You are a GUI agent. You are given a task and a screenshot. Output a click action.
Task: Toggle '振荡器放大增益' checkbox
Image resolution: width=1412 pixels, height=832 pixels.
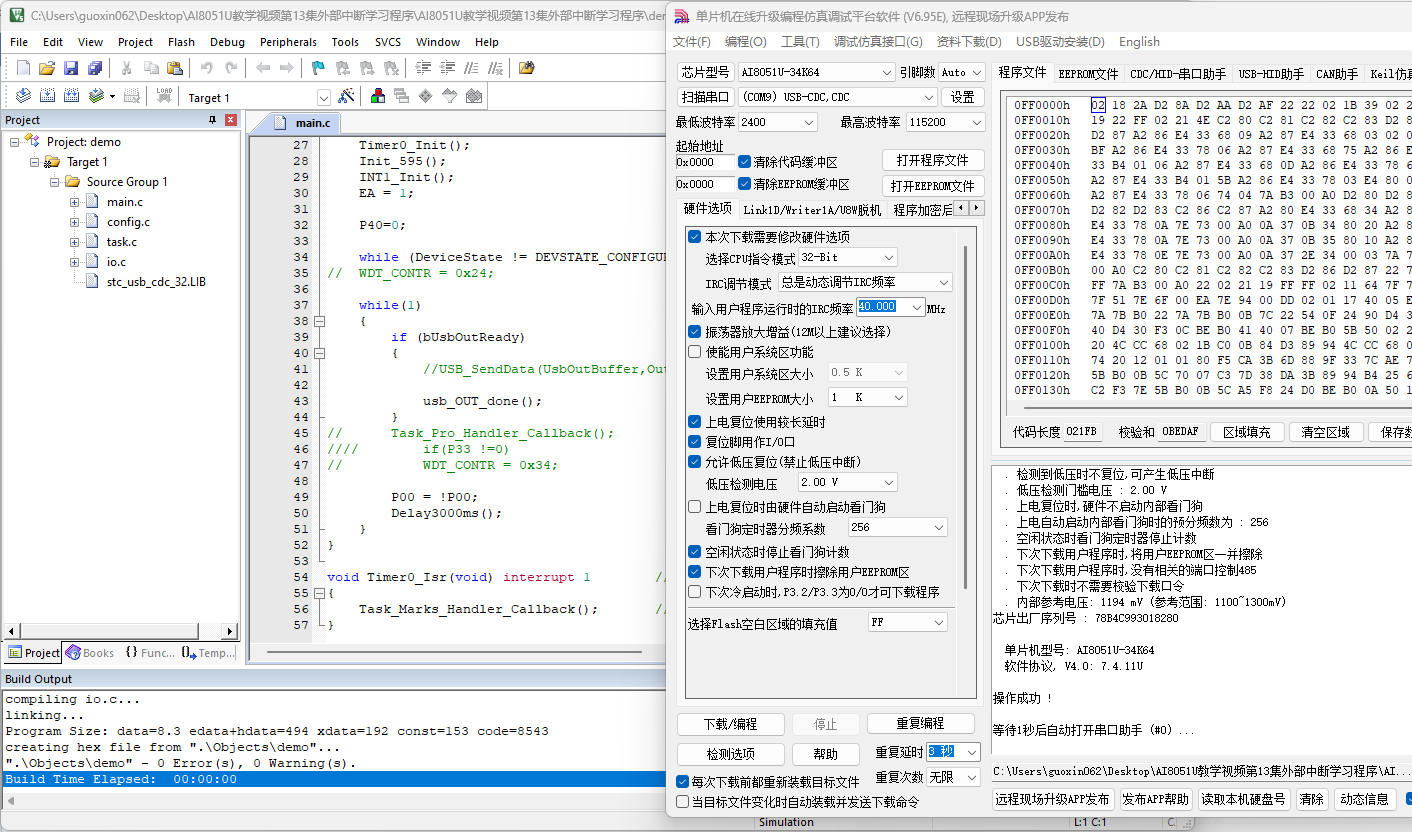[x=694, y=331]
